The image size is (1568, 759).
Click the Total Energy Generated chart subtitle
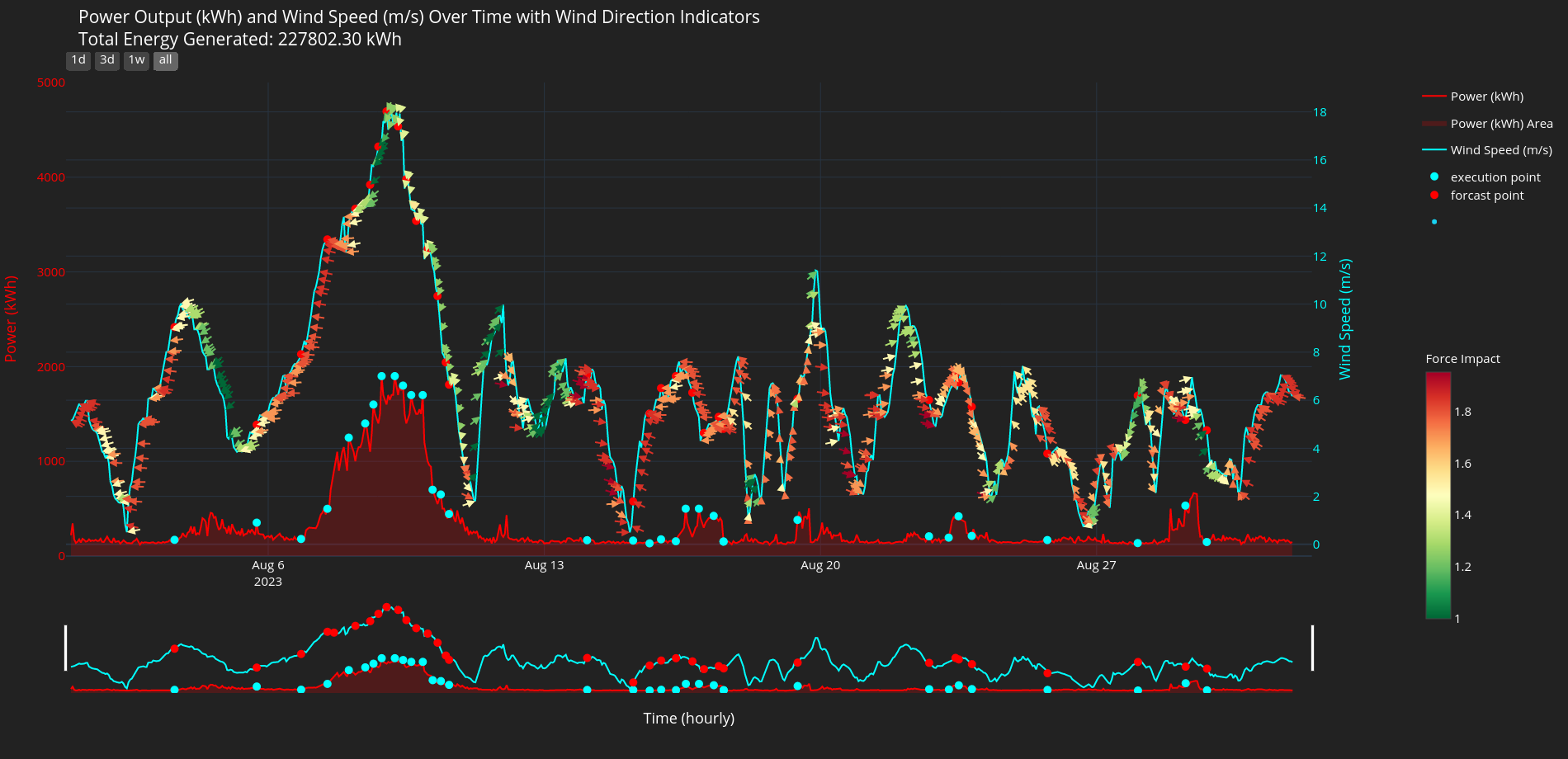(240, 40)
